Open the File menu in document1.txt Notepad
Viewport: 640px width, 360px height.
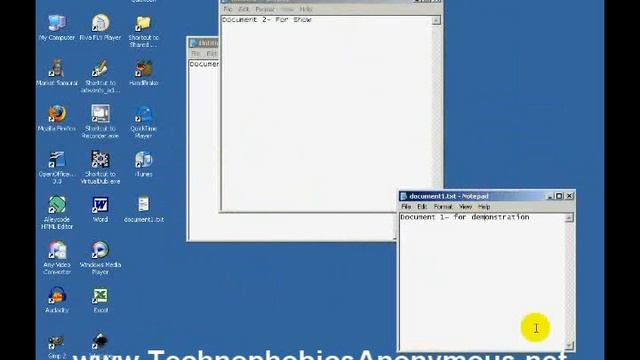(406, 207)
